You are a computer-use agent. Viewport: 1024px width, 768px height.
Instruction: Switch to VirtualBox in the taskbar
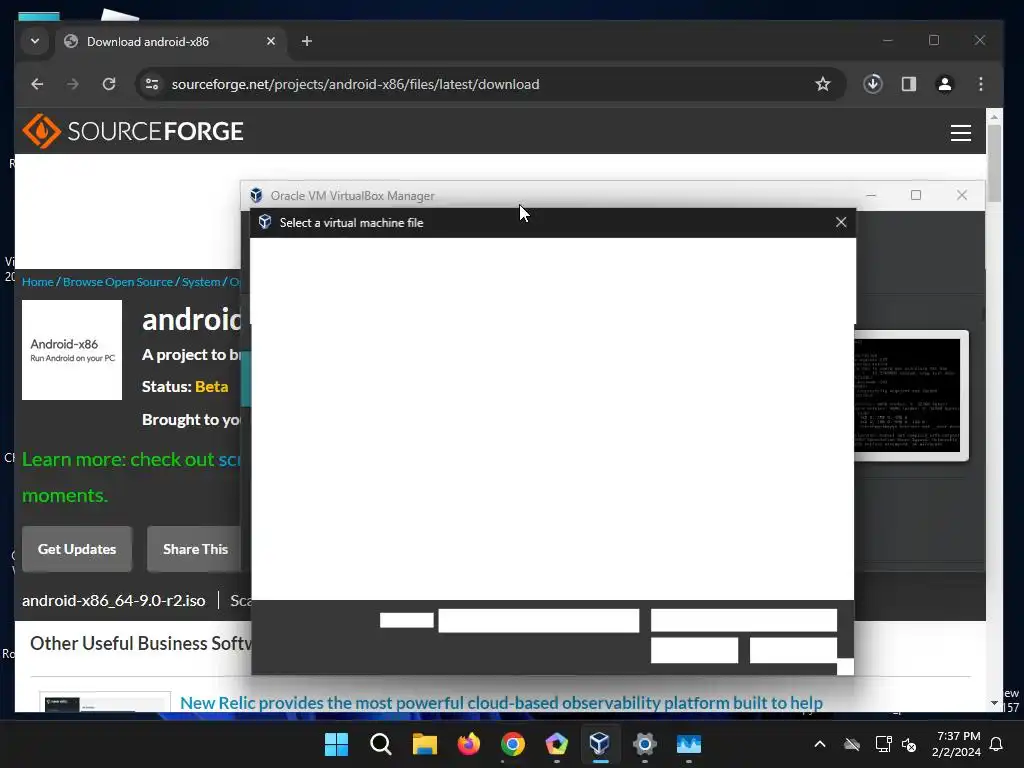coord(600,744)
